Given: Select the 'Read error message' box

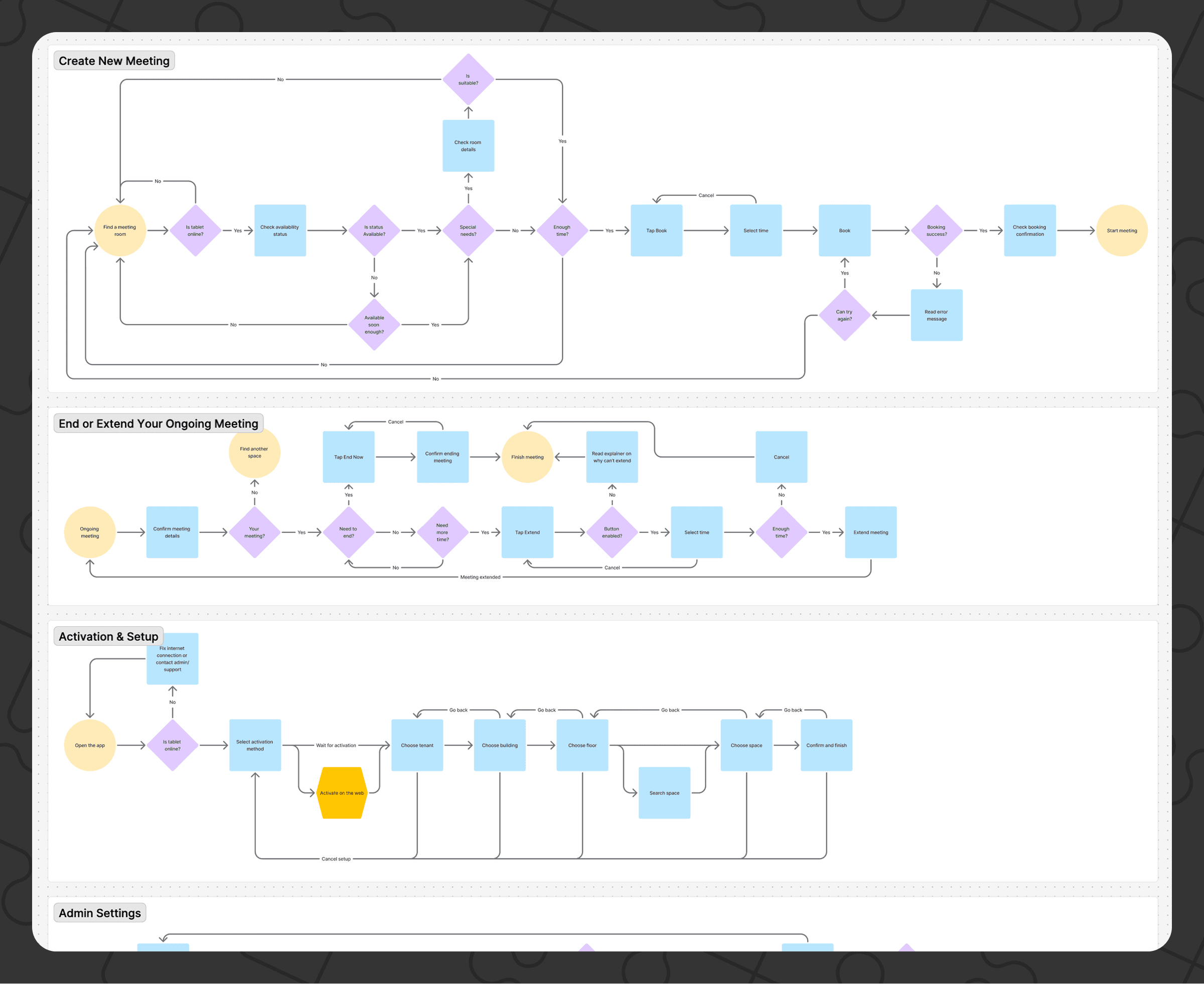Looking at the screenshot, I should click(x=937, y=315).
